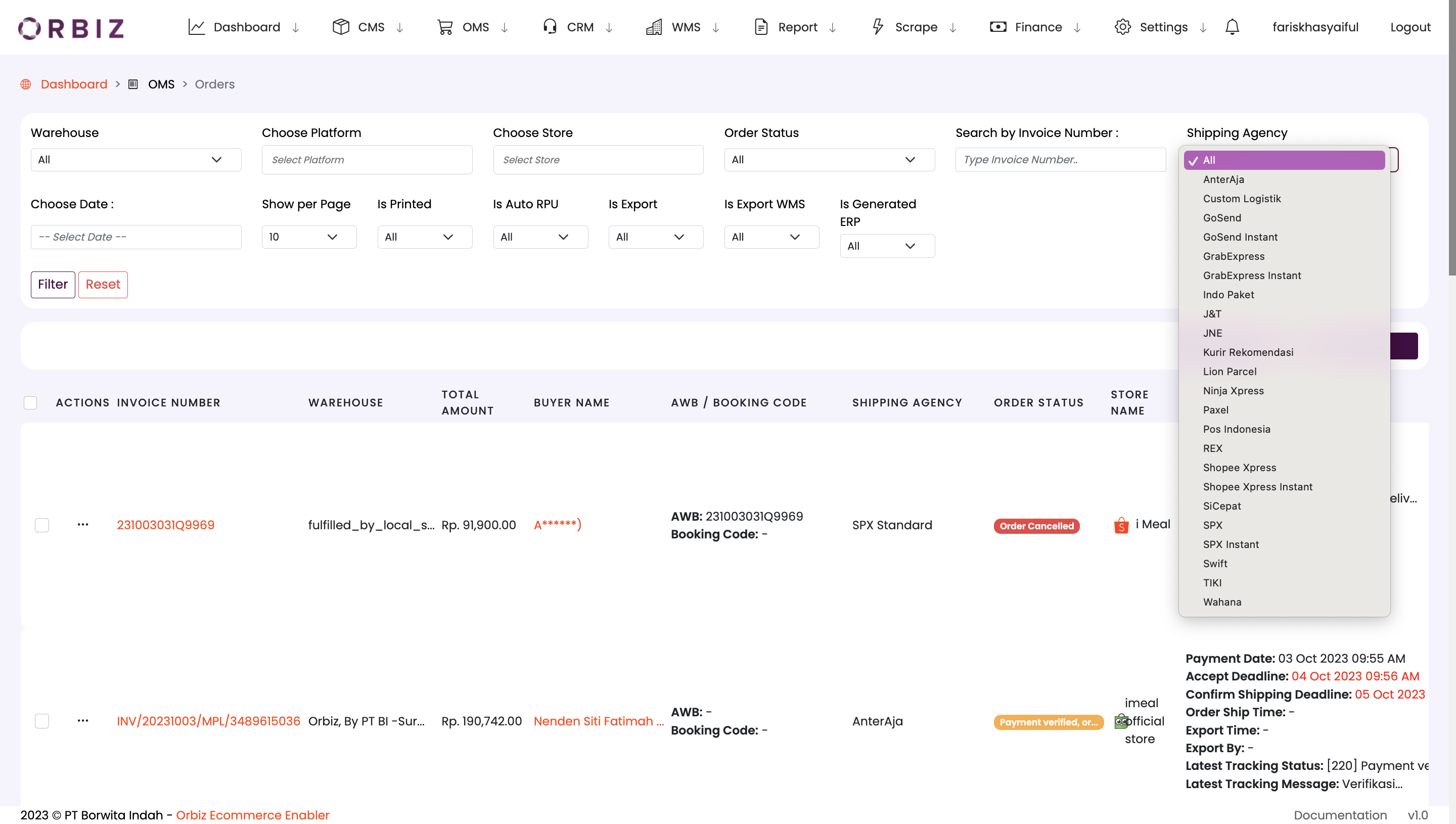The width and height of the screenshot is (1456, 824).
Task: Click the Settings gear icon
Action: point(1122,27)
